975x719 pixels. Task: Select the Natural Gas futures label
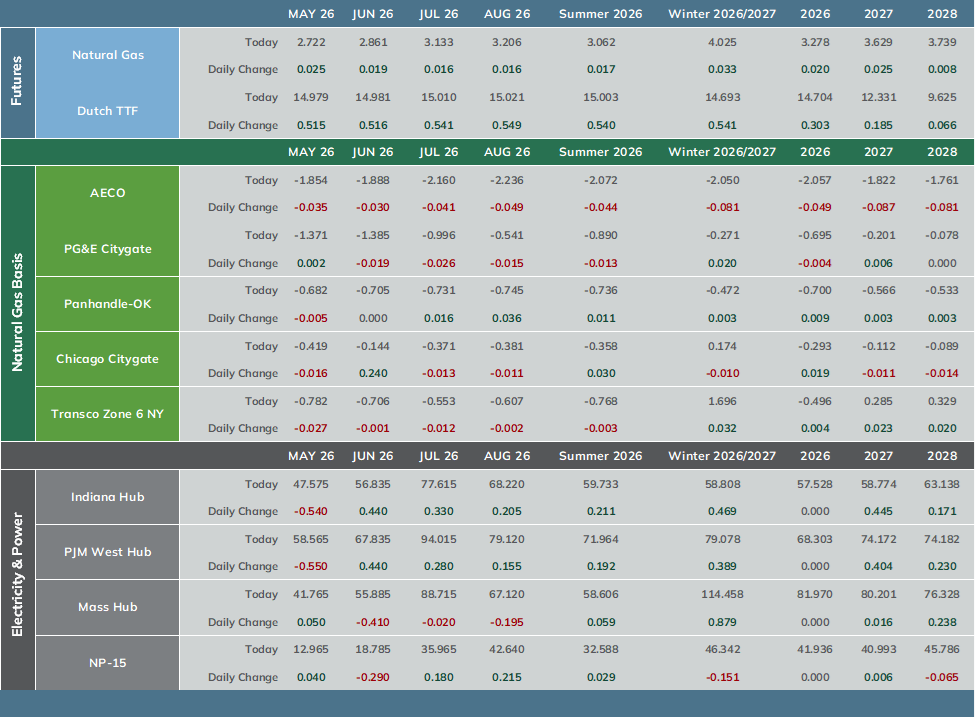pos(108,55)
